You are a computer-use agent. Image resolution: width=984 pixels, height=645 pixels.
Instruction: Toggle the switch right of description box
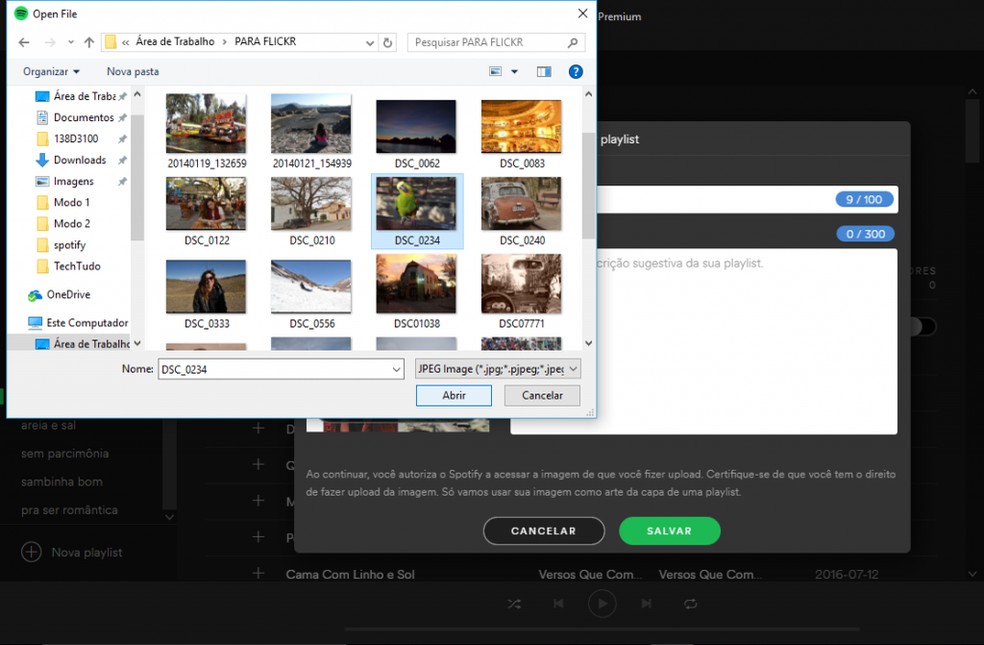tap(925, 327)
